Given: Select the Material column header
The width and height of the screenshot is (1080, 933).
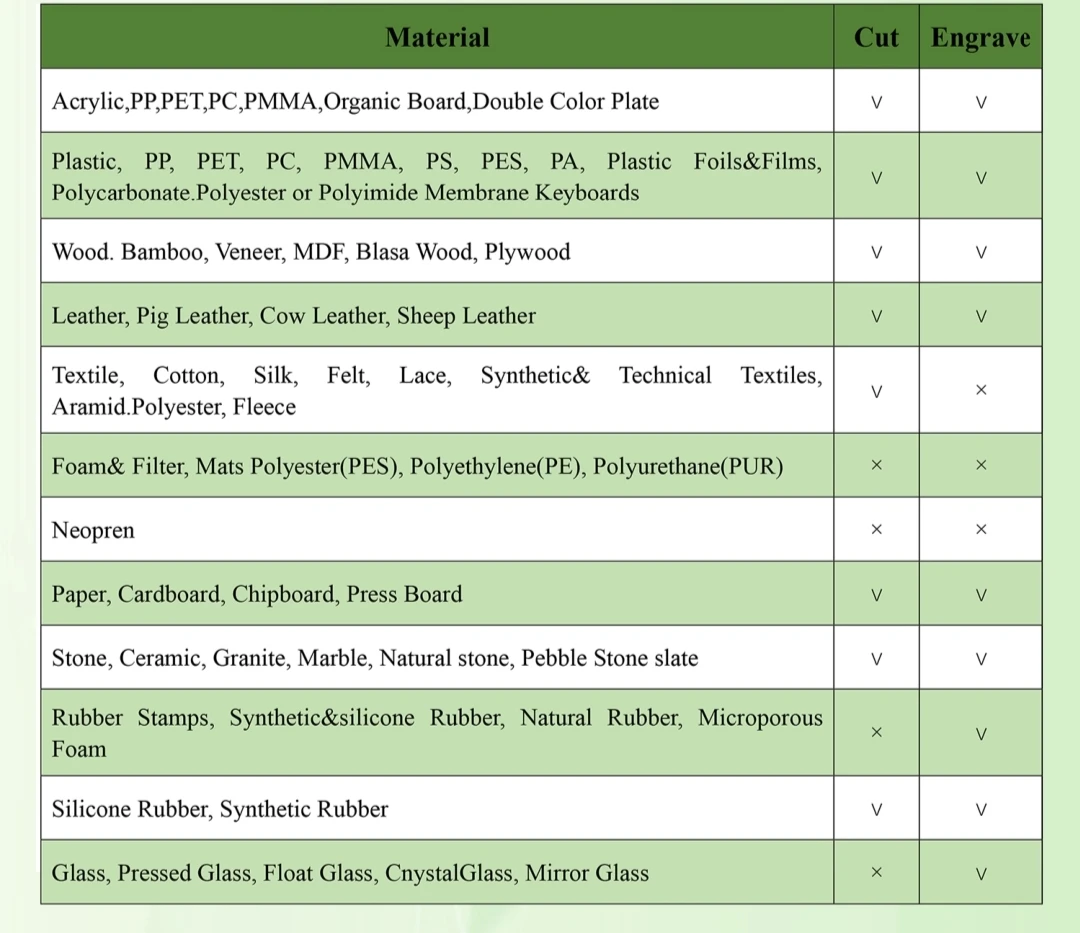Looking at the screenshot, I should [x=437, y=37].
